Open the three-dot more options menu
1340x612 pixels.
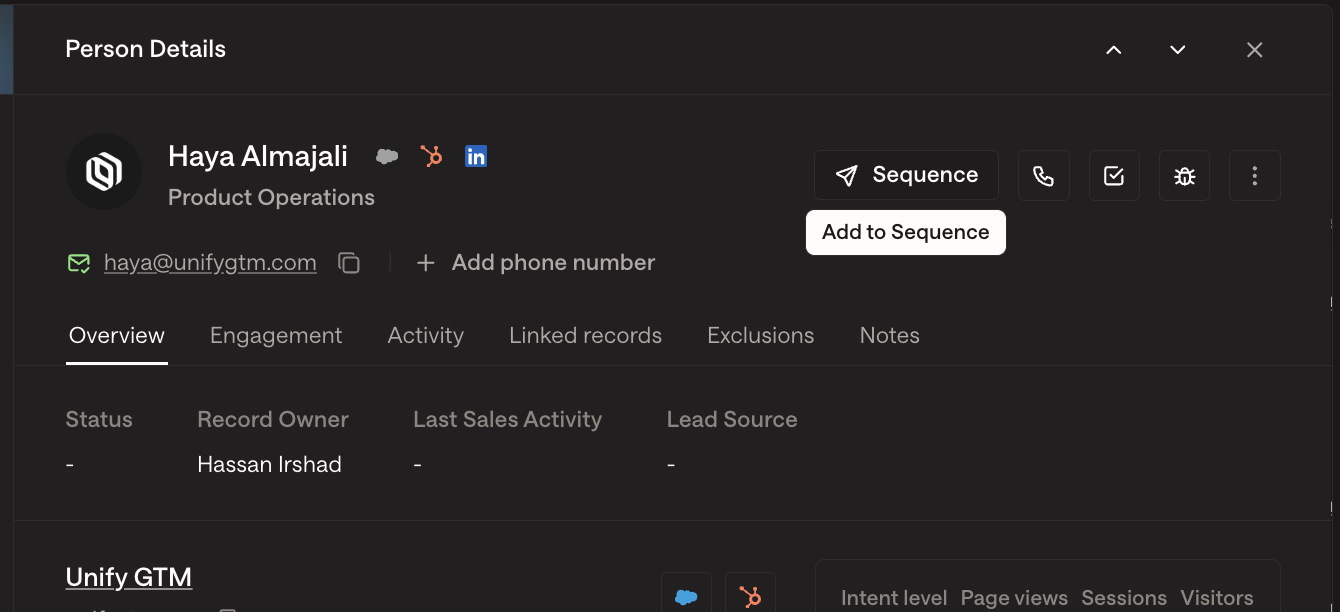[x=1255, y=176]
